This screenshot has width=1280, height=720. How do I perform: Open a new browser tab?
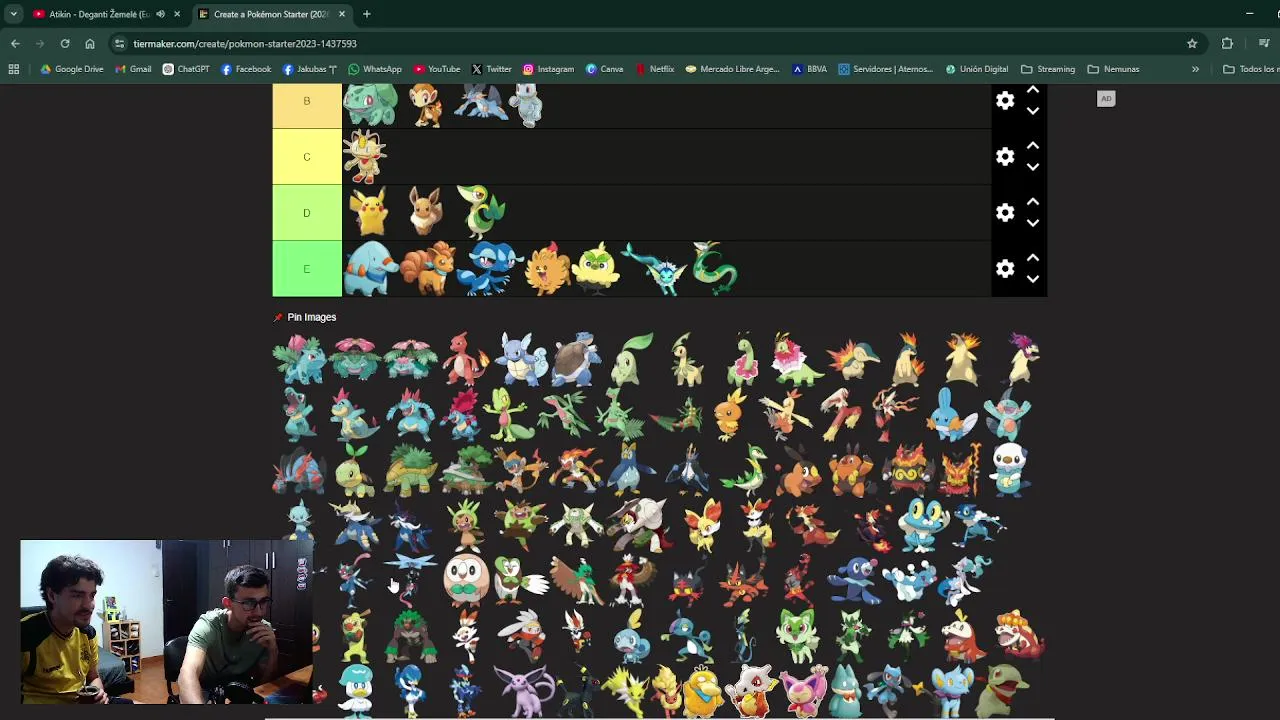coord(366,14)
